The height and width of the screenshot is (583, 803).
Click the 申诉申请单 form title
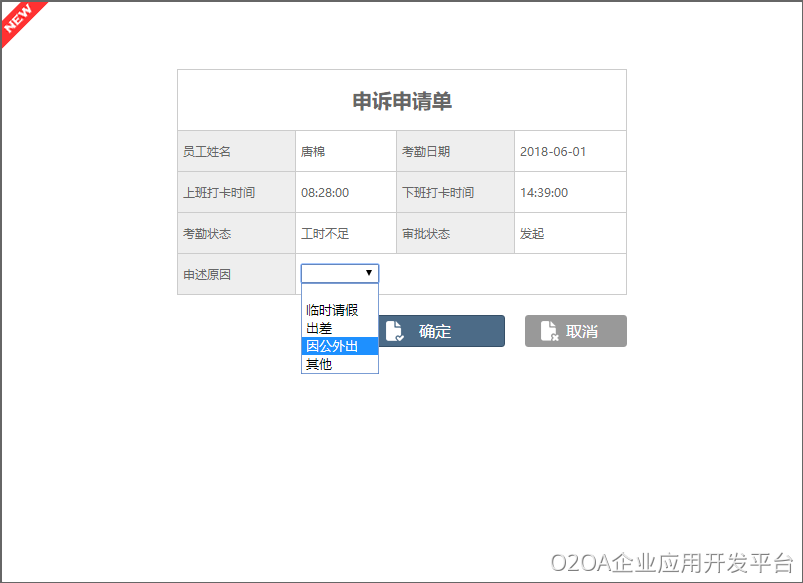[x=402, y=101]
